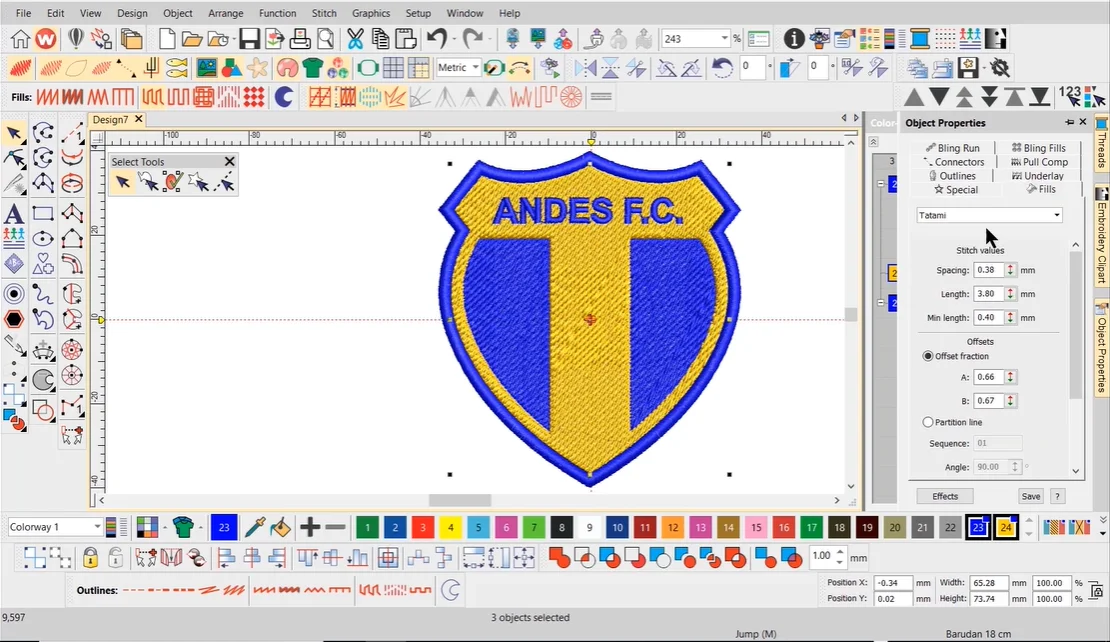Apply the red checkered motif fill
Image resolution: width=1110 pixels, height=642 pixels.
(254, 96)
